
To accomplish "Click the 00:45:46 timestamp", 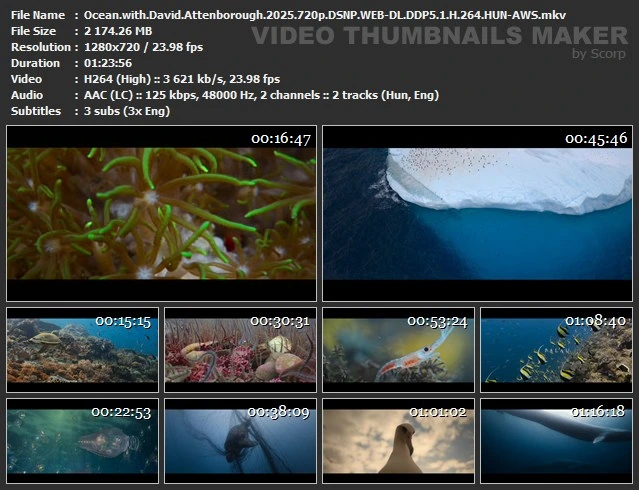I will [x=596, y=139].
